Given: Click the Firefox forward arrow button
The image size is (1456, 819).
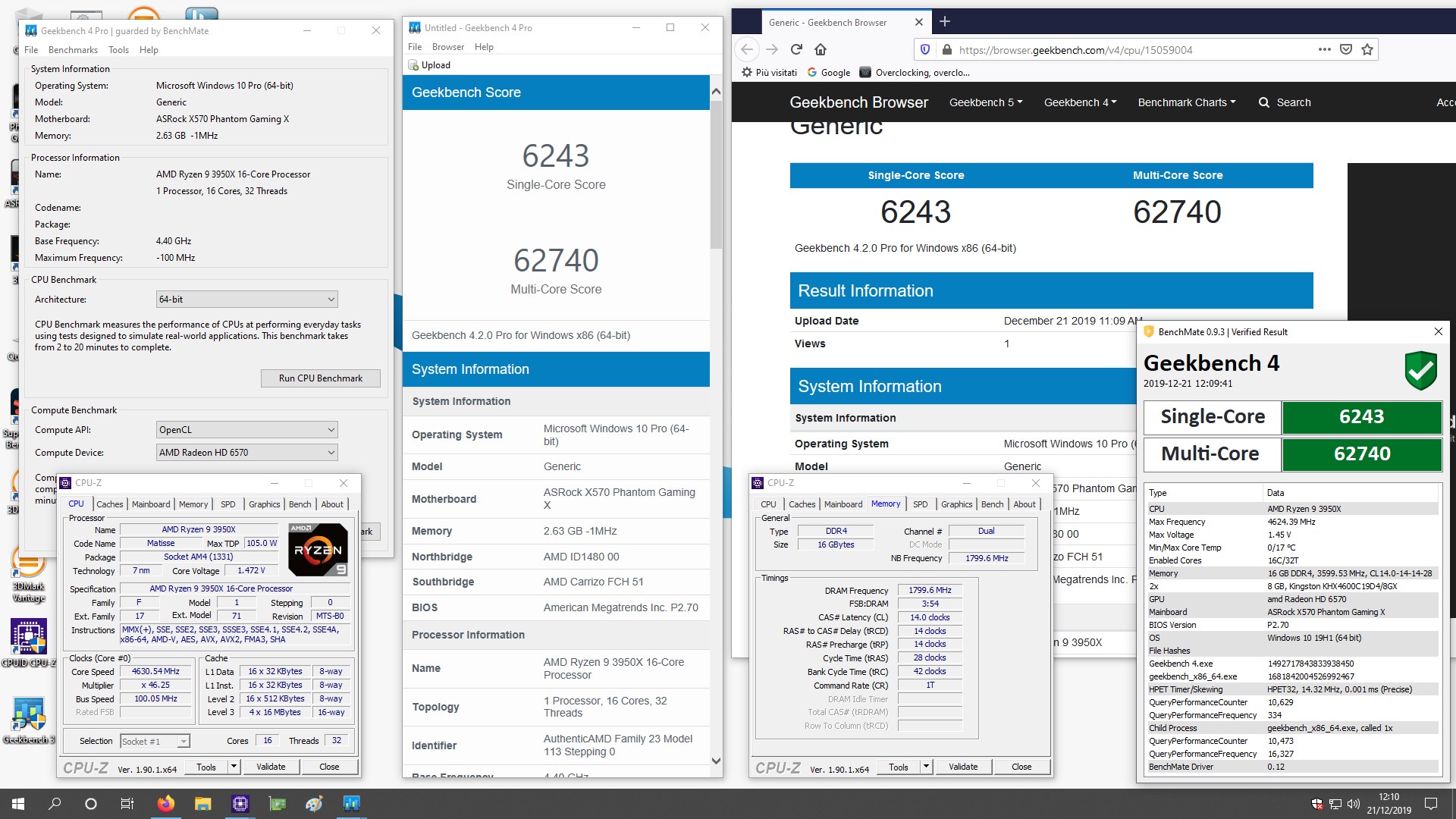Looking at the screenshot, I should click(x=772, y=49).
